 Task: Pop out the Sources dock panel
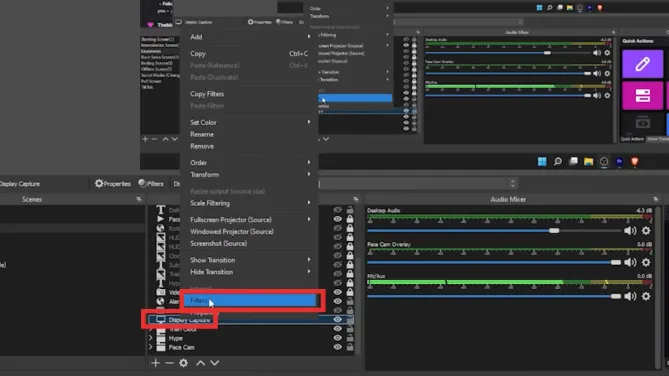(356, 199)
